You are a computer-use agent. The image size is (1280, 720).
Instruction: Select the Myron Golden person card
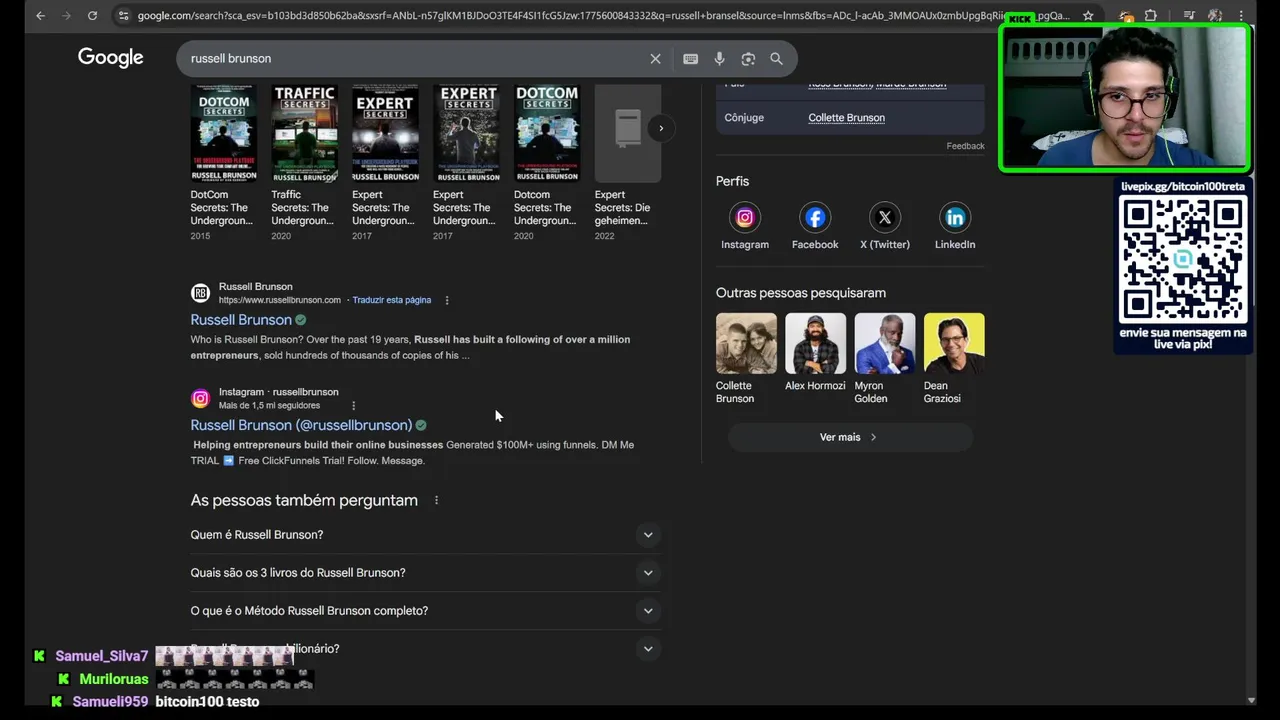[885, 358]
